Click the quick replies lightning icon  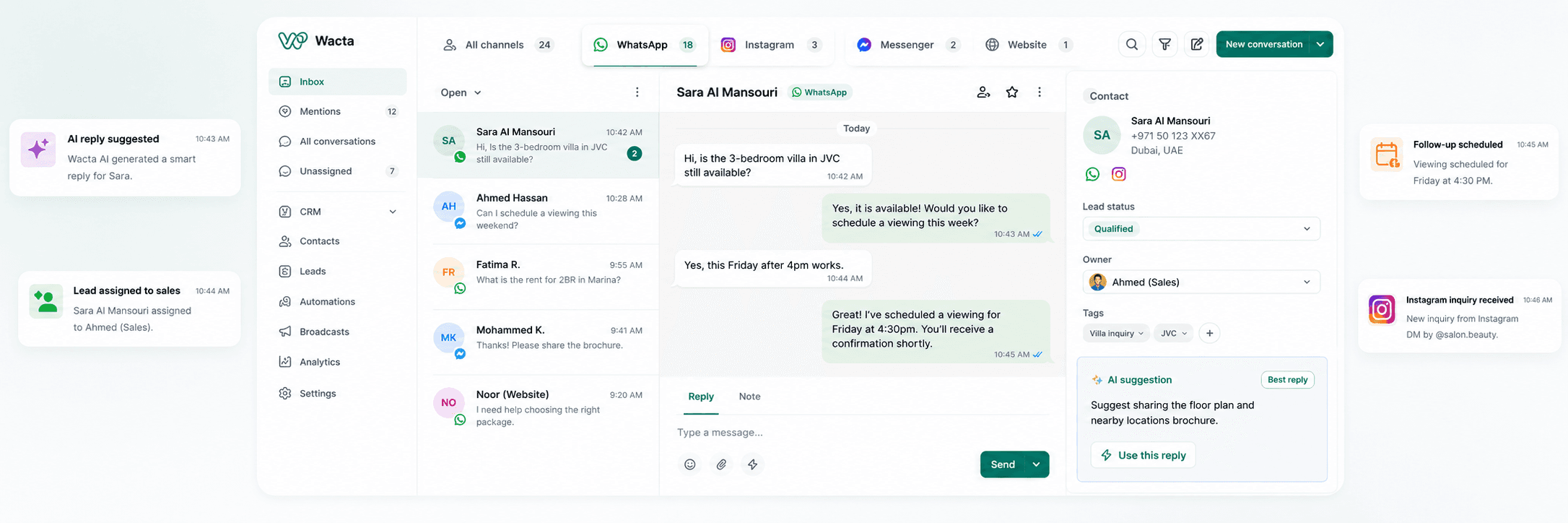click(x=752, y=464)
